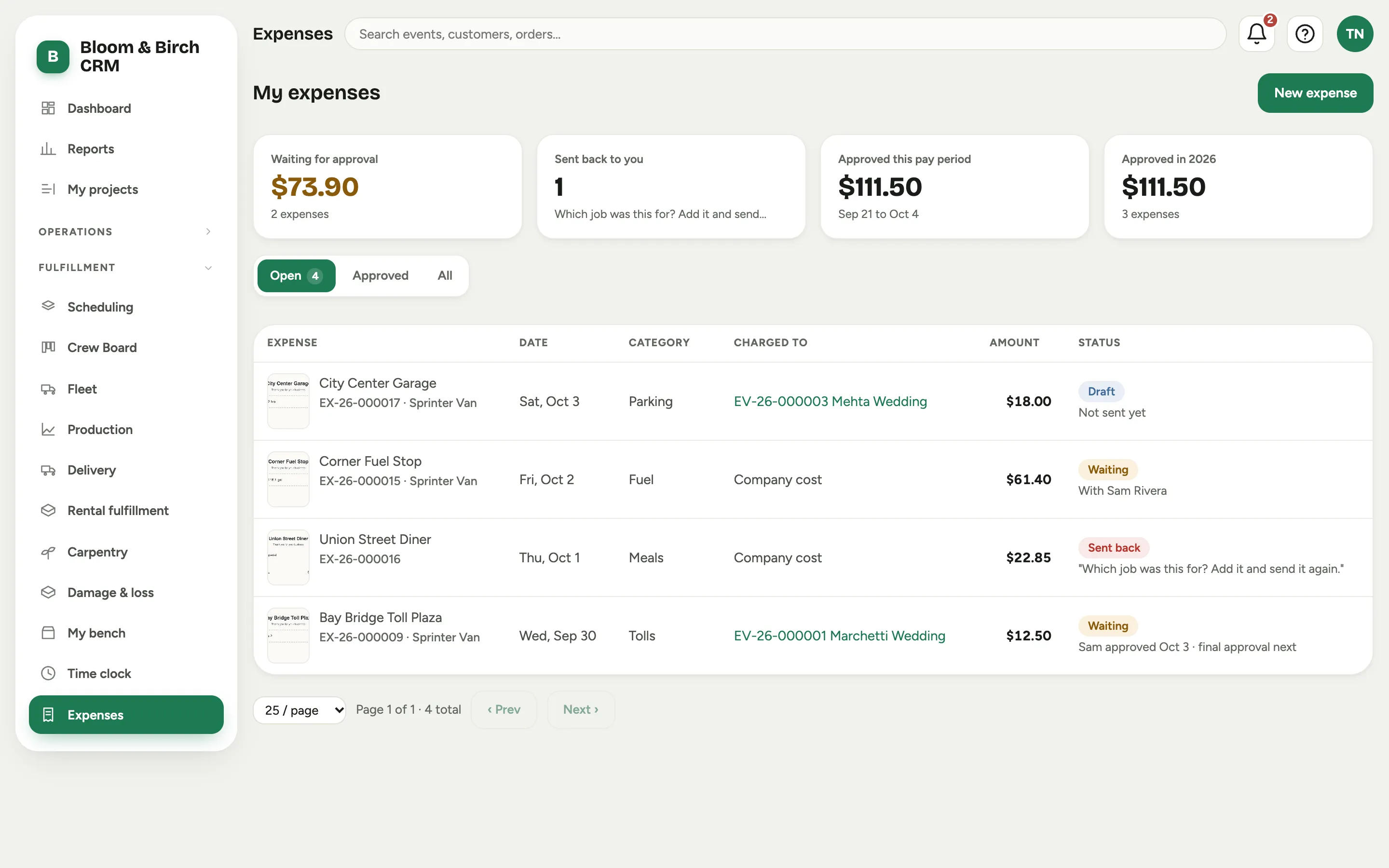Open Expenses in the sidebar
This screenshot has height=868, width=1389.
pyautogui.click(x=126, y=715)
